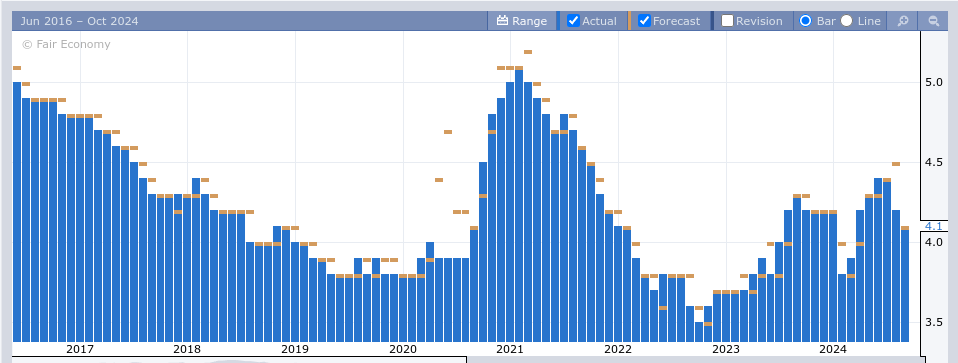Uncheck the Actual data checkbox
The height and width of the screenshot is (363, 958).
pyautogui.click(x=573, y=21)
